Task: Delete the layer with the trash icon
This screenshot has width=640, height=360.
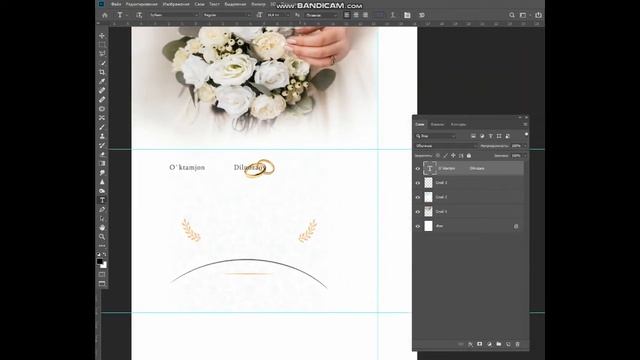Action: tap(518, 344)
